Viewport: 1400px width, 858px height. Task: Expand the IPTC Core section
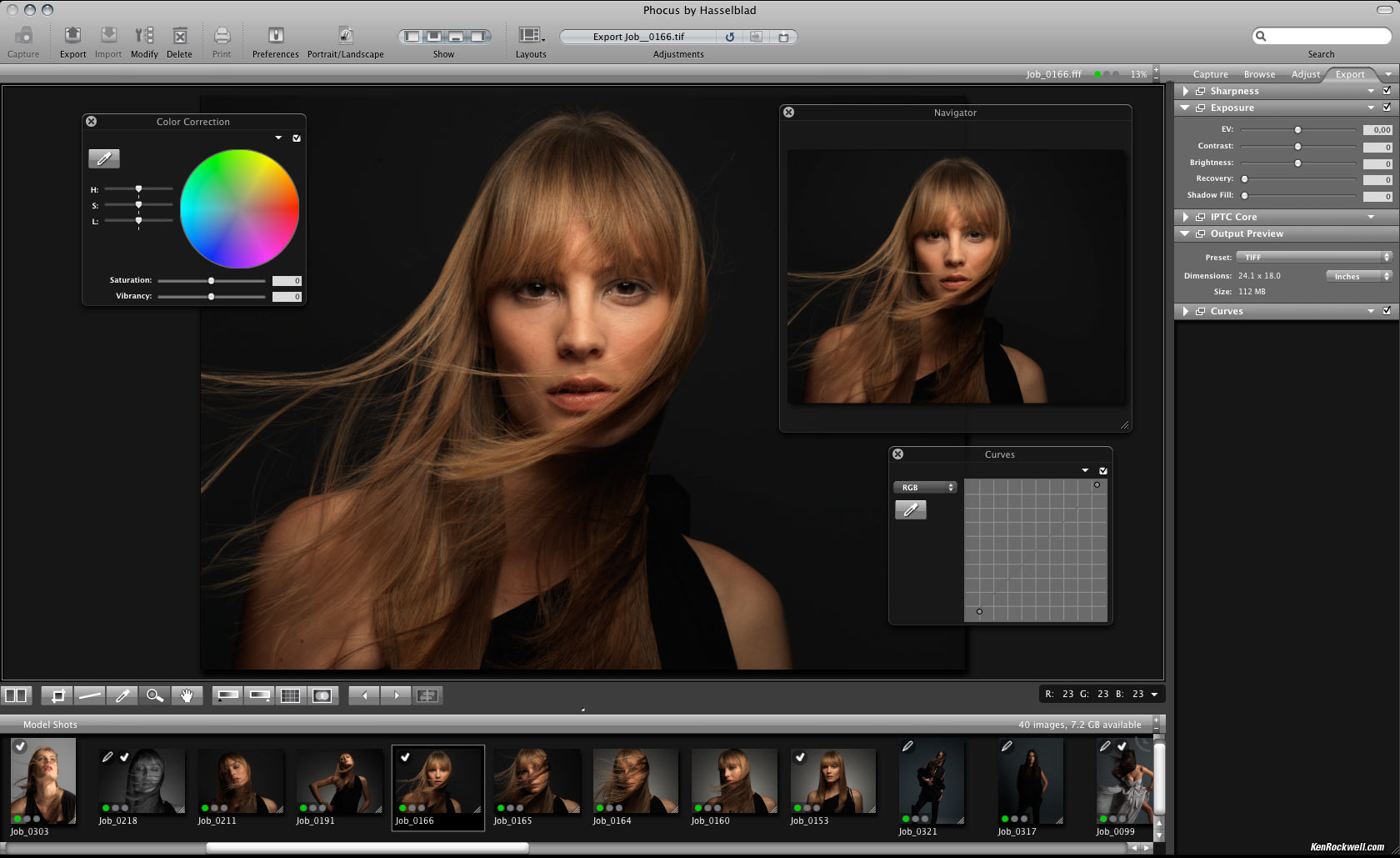(1186, 217)
